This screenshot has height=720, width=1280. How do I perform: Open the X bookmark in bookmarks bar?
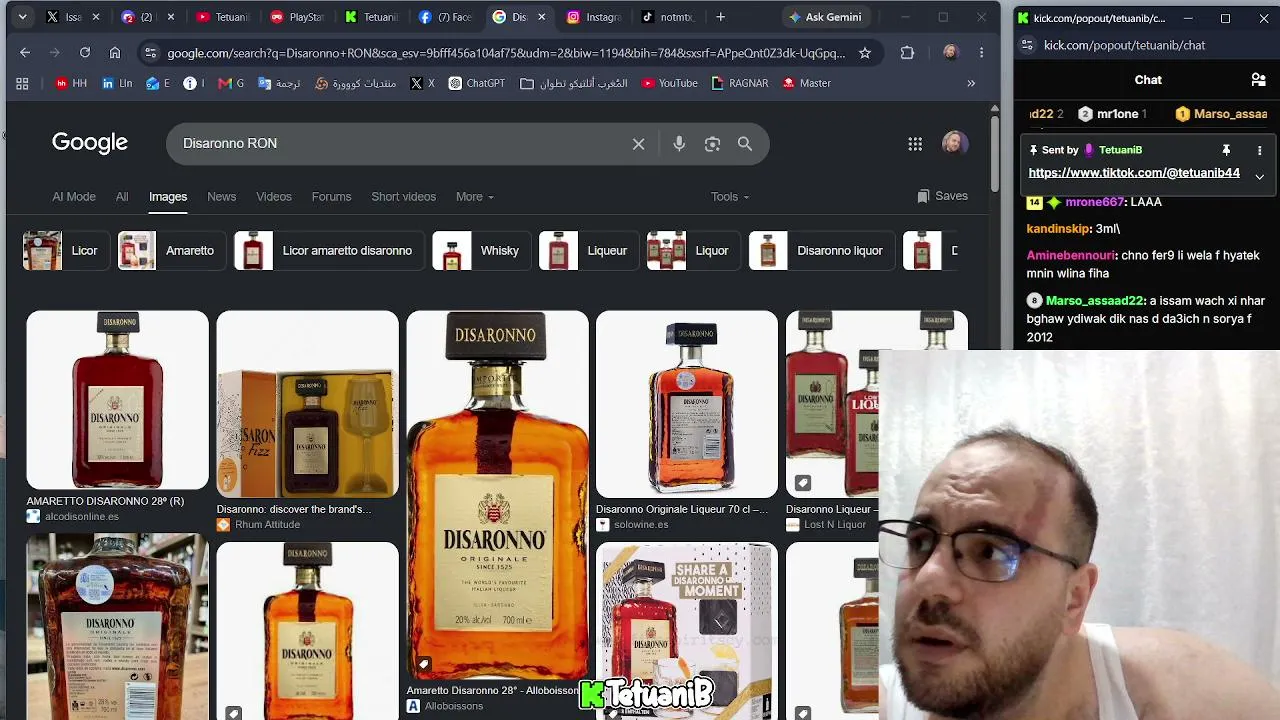(423, 83)
